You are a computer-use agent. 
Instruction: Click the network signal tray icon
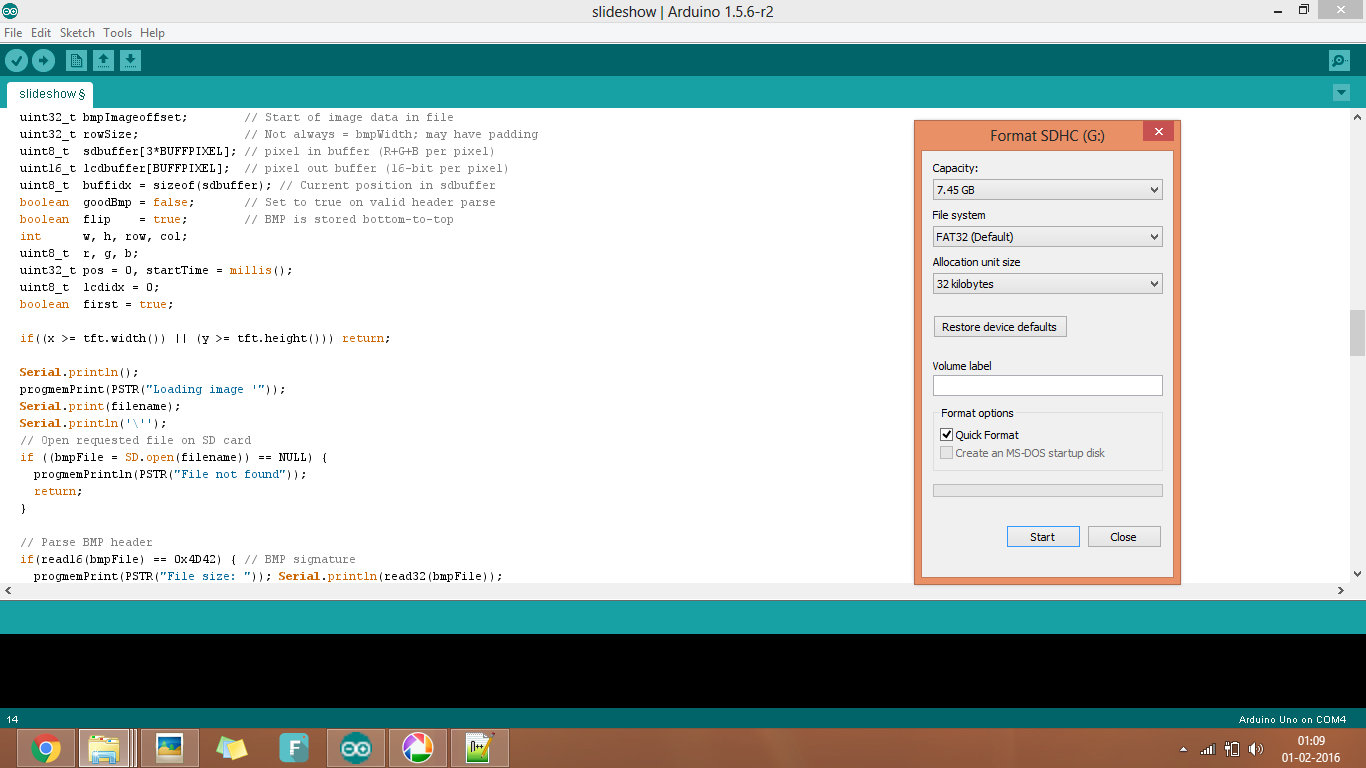coord(1208,749)
